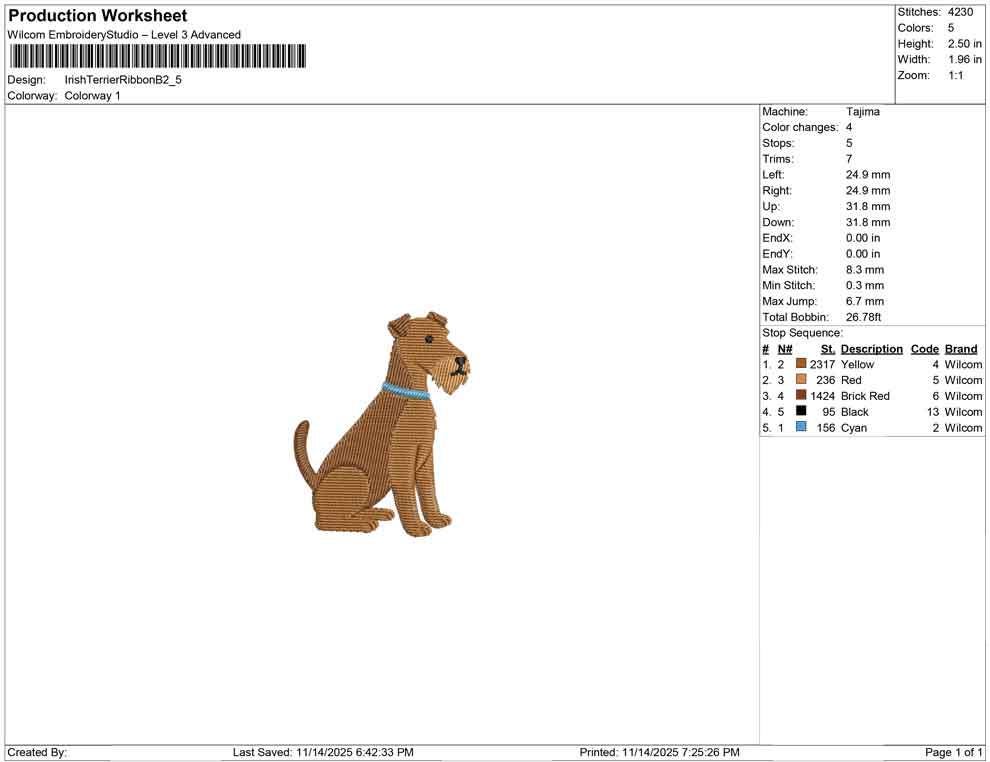The image size is (990, 762).
Task: Click the Stop Sequence section header
Action: pos(801,332)
